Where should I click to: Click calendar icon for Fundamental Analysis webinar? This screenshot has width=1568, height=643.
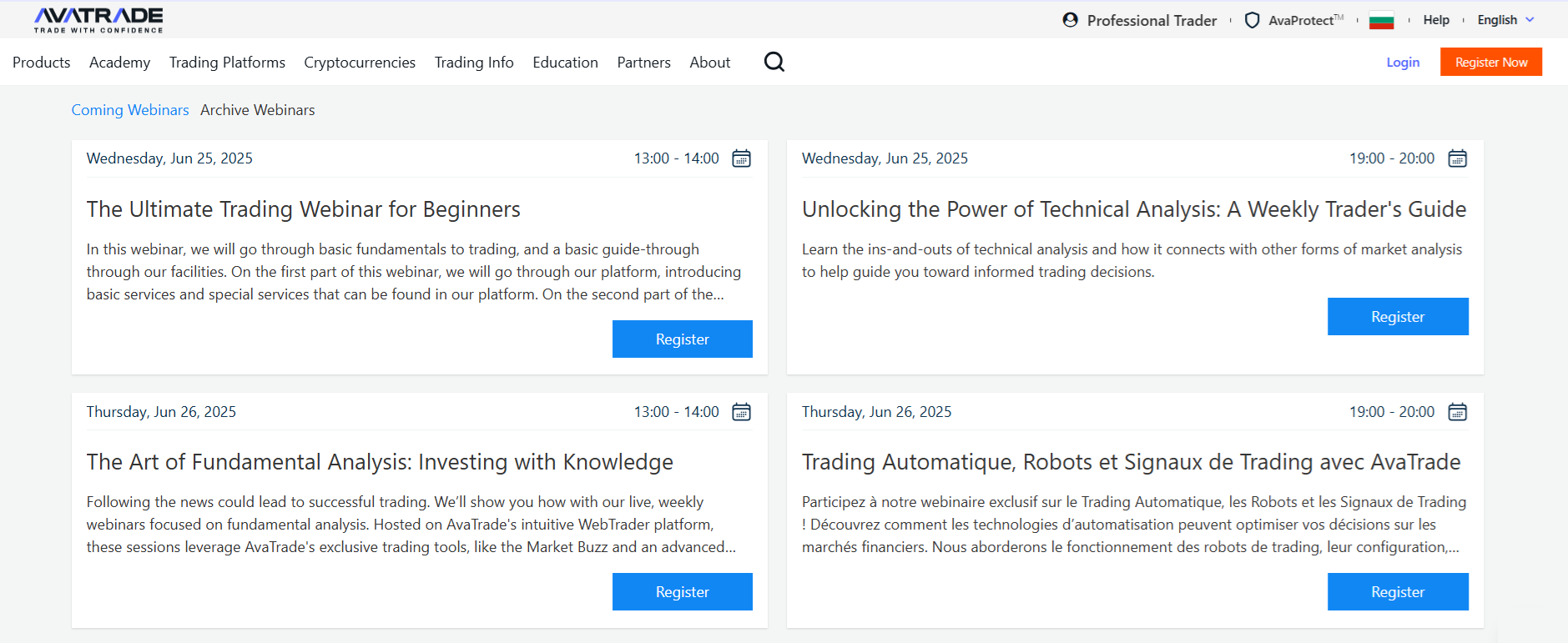(741, 412)
